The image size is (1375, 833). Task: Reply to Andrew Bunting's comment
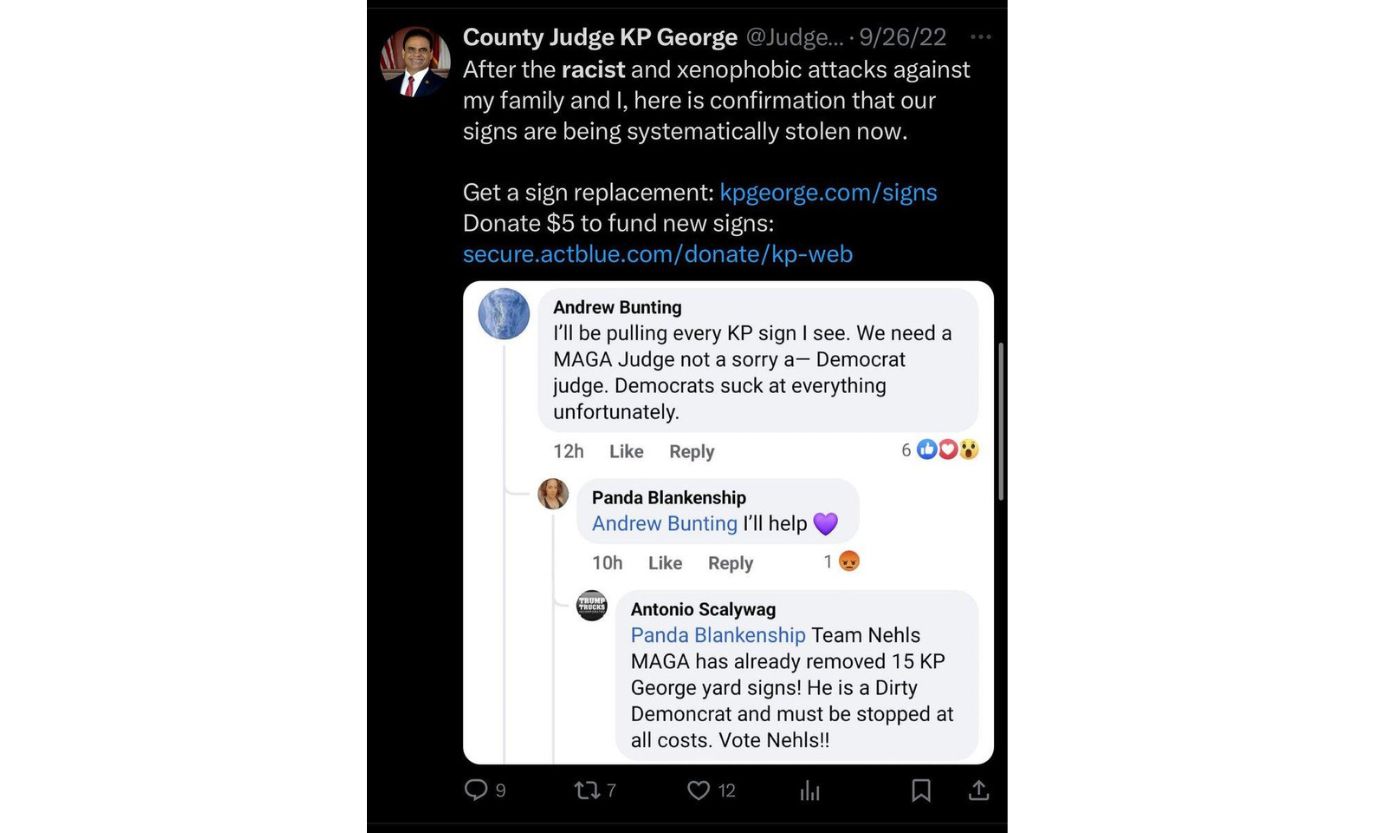691,451
